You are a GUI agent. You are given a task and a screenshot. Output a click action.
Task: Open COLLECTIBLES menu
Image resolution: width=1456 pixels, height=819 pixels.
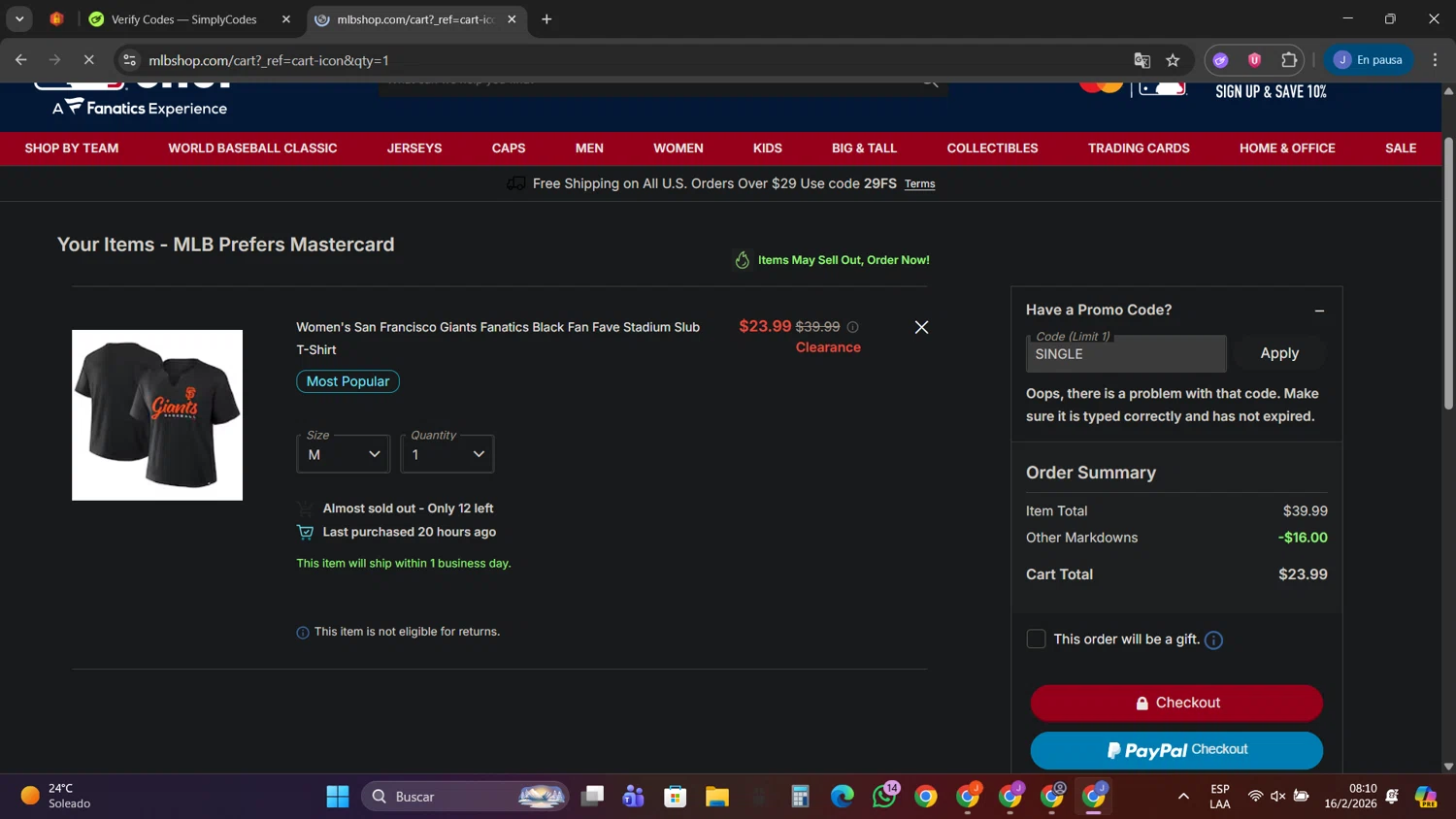(x=992, y=148)
